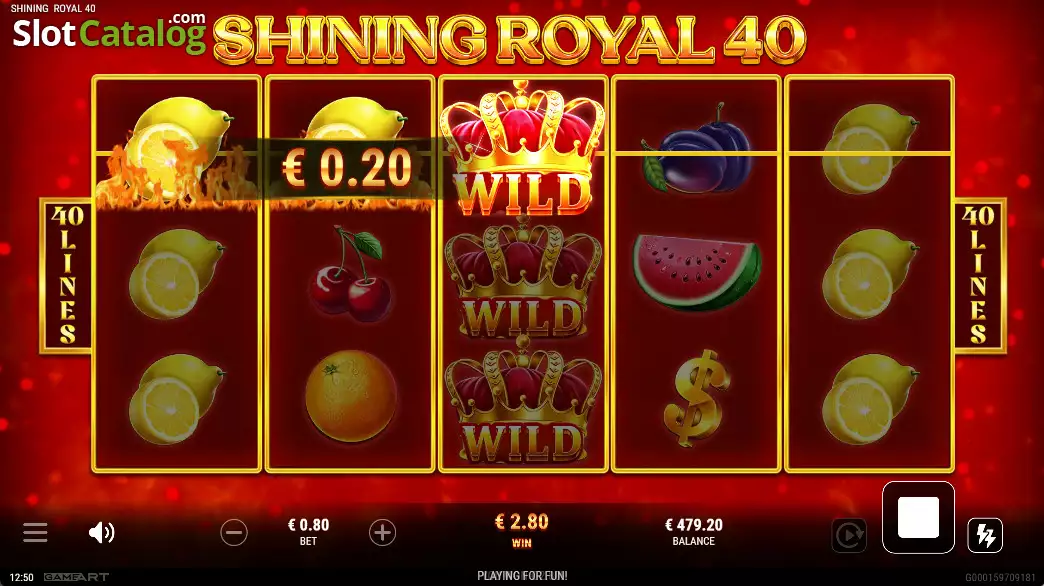Viewport: 1044px width, 586px height.
Task: Decrease the bet with minus button
Action: (234, 533)
